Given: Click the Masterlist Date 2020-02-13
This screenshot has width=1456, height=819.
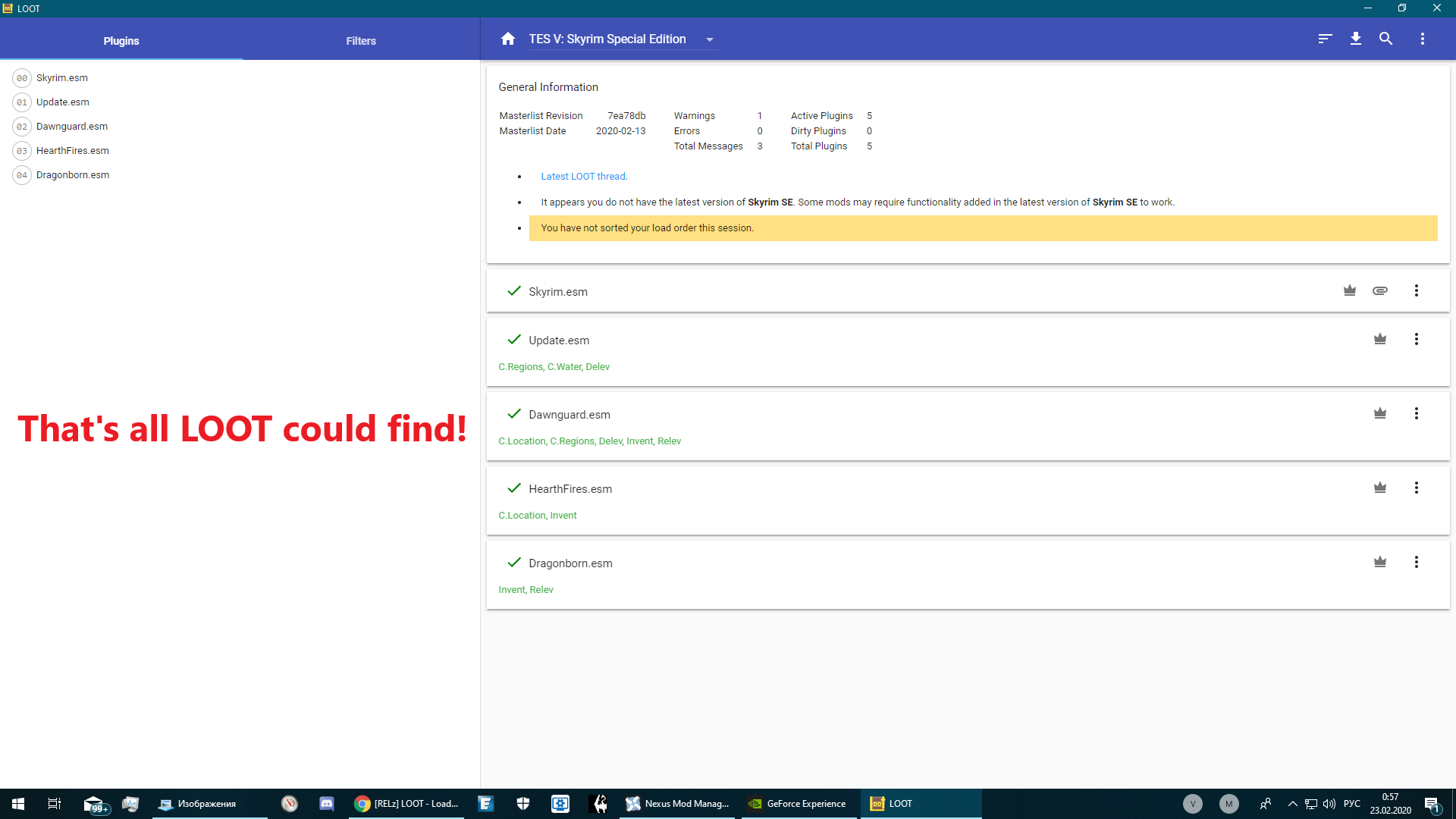Looking at the screenshot, I should (620, 131).
